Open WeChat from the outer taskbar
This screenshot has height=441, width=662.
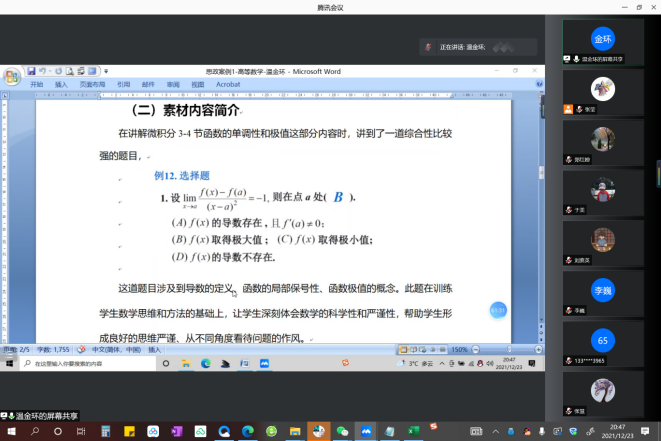[x=342, y=430]
